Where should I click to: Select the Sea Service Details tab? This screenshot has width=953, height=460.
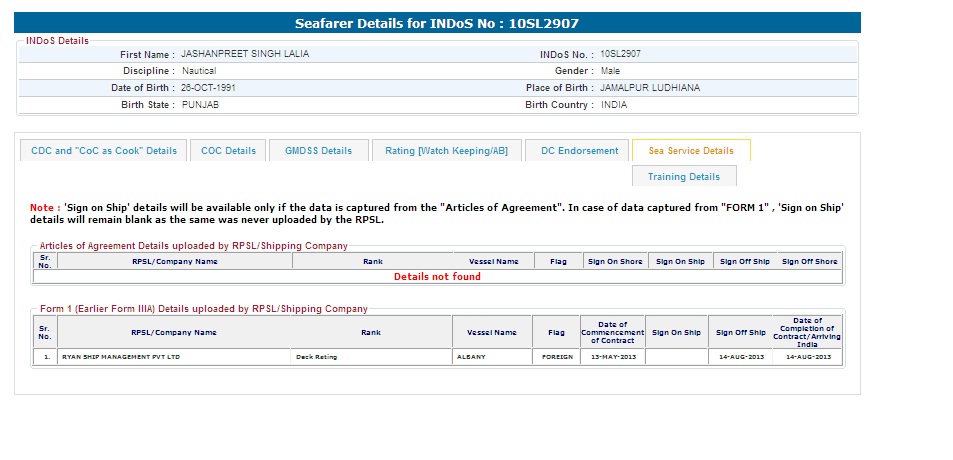[691, 151]
